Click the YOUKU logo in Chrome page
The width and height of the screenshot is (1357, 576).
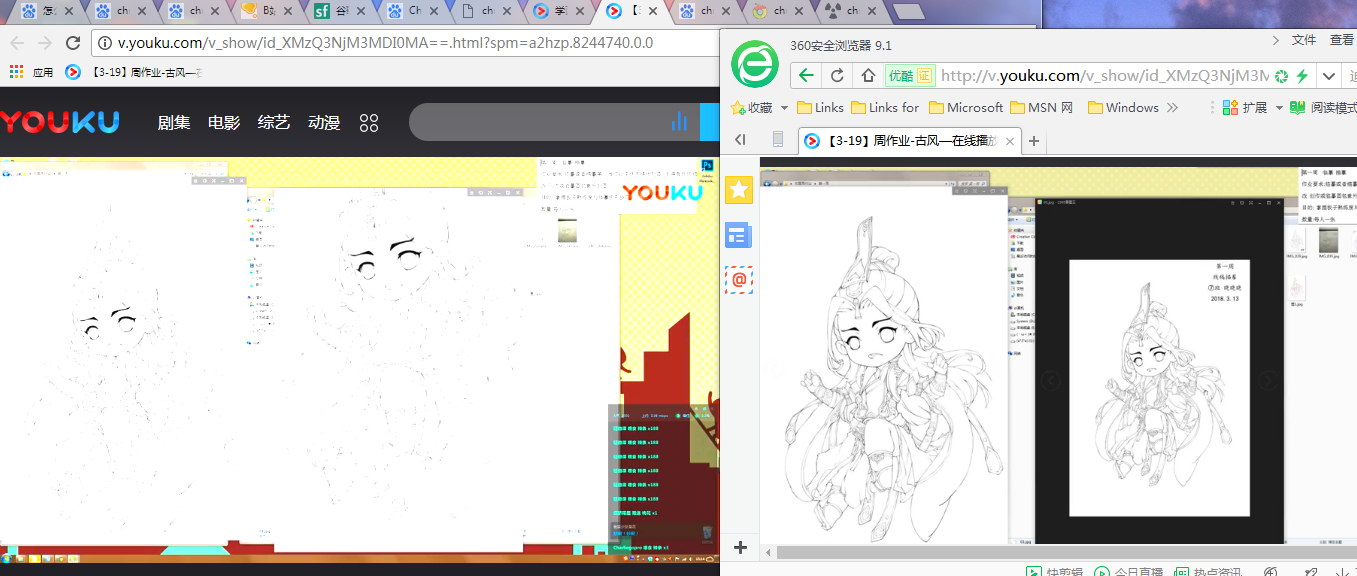[60, 123]
